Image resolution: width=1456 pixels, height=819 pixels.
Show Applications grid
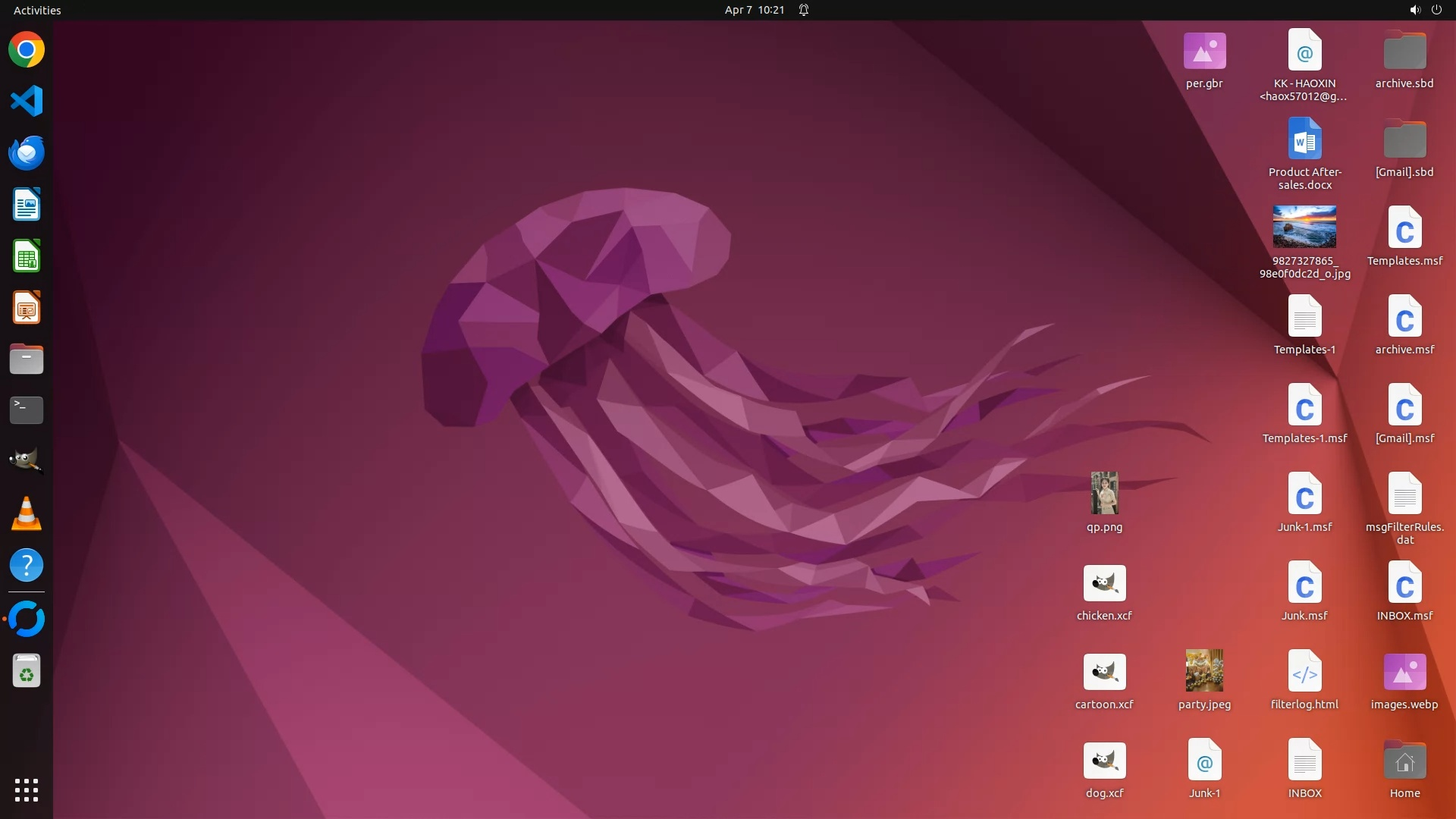point(27,789)
